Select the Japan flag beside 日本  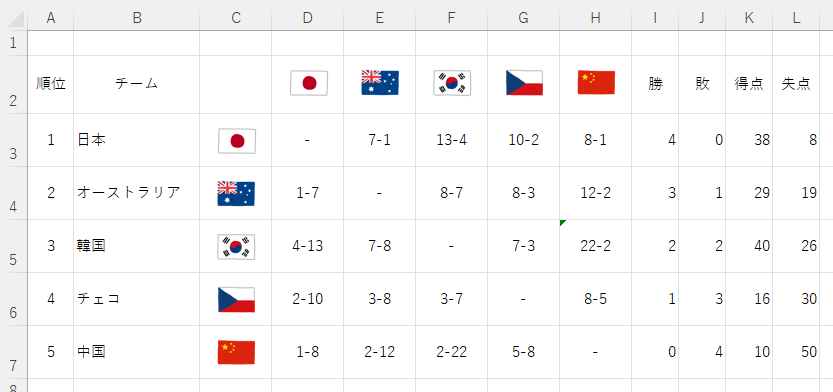point(237,141)
